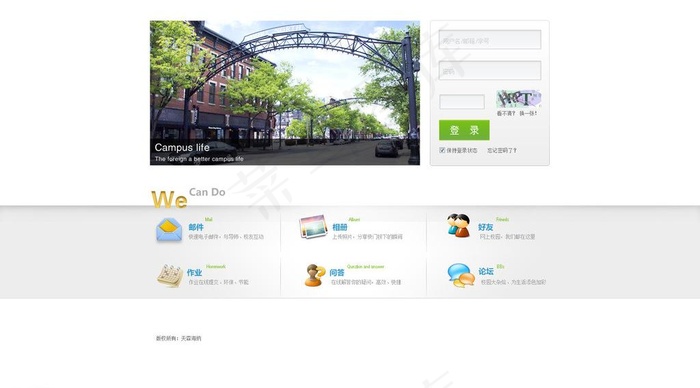The width and height of the screenshot is (700, 388).
Task: Click the Mail envelope icon
Action: (169, 229)
